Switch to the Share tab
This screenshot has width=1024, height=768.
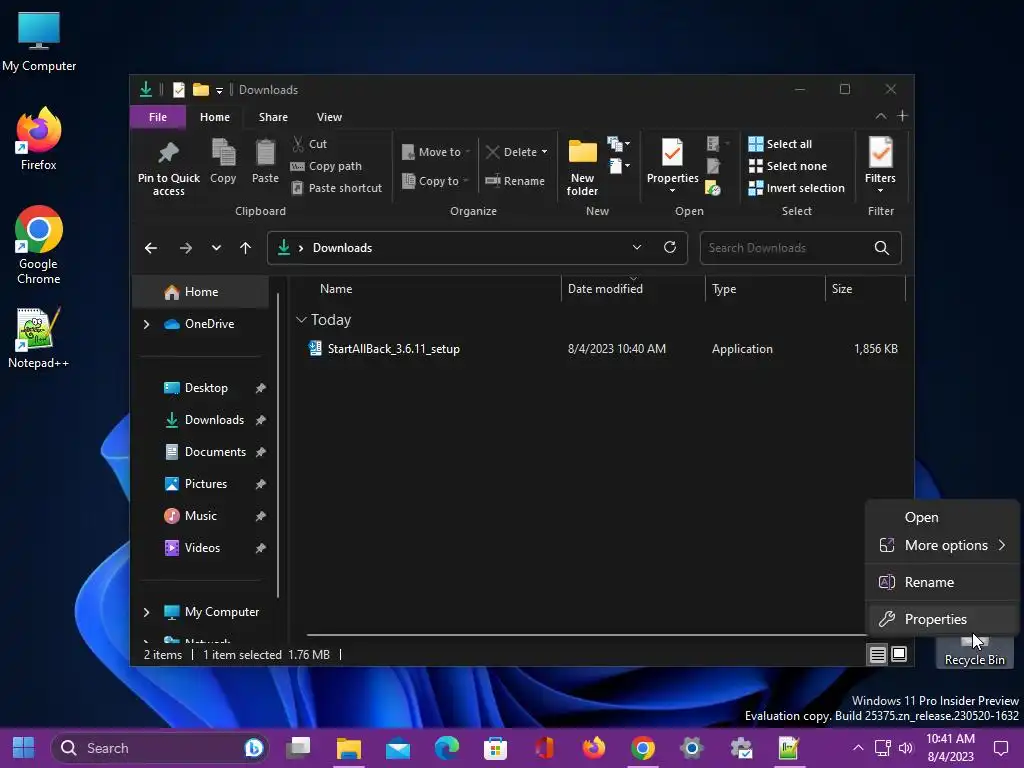tap(273, 117)
